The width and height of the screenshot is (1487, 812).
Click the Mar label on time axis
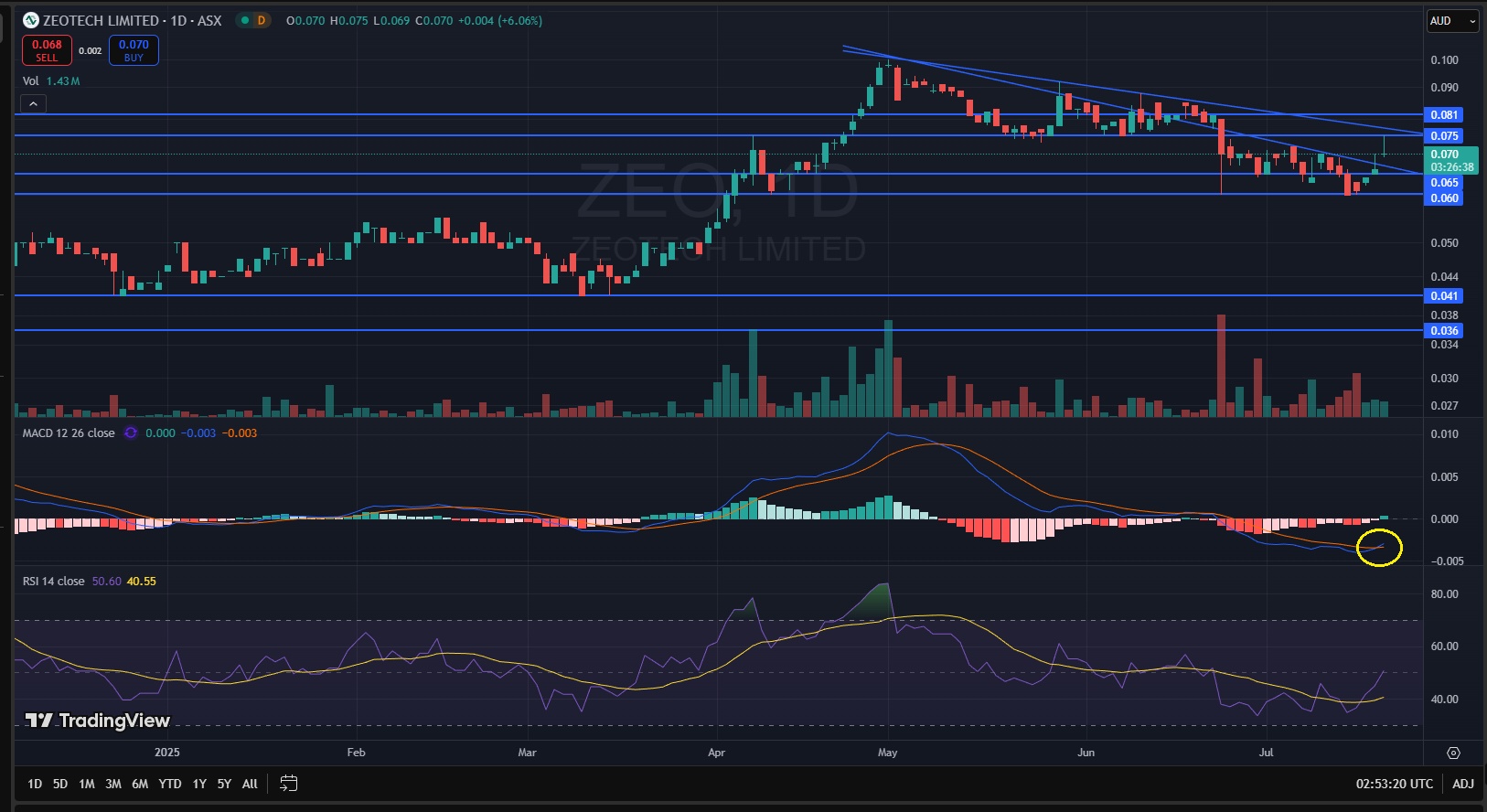527,753
